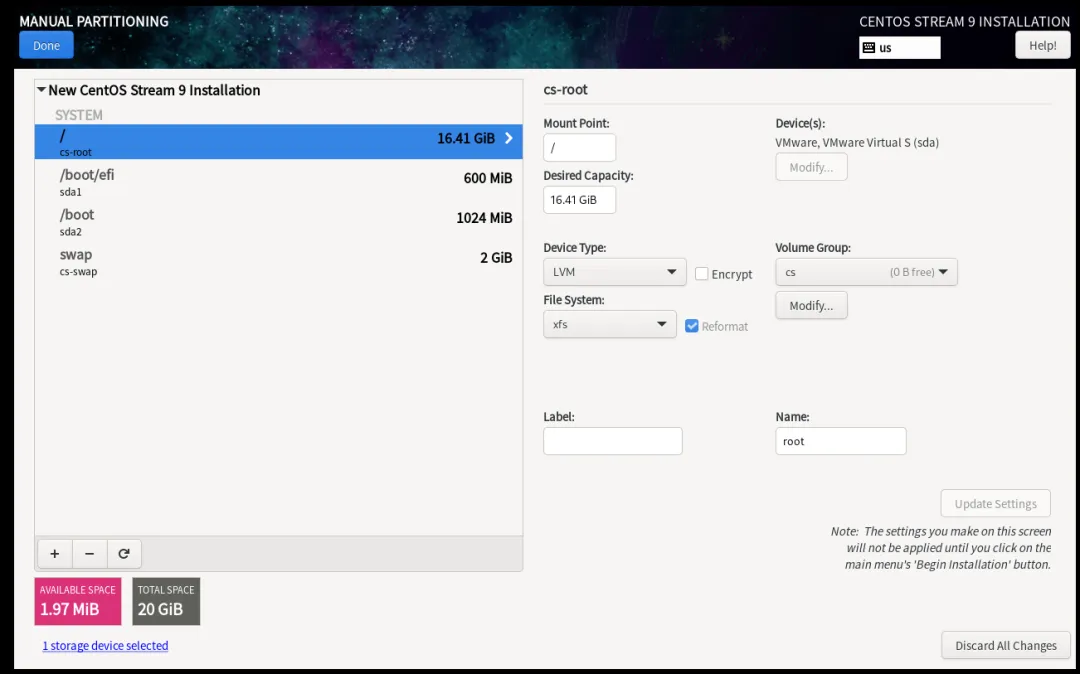Viewport: 1080px width, 674px height.
Task: Click the Name field containing root
Action: point(840,441)
